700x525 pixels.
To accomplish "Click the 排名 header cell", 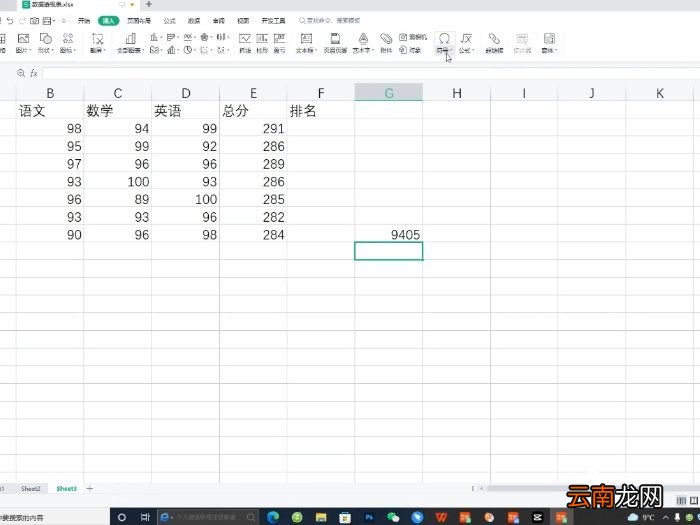I will (x=321, y=111).
